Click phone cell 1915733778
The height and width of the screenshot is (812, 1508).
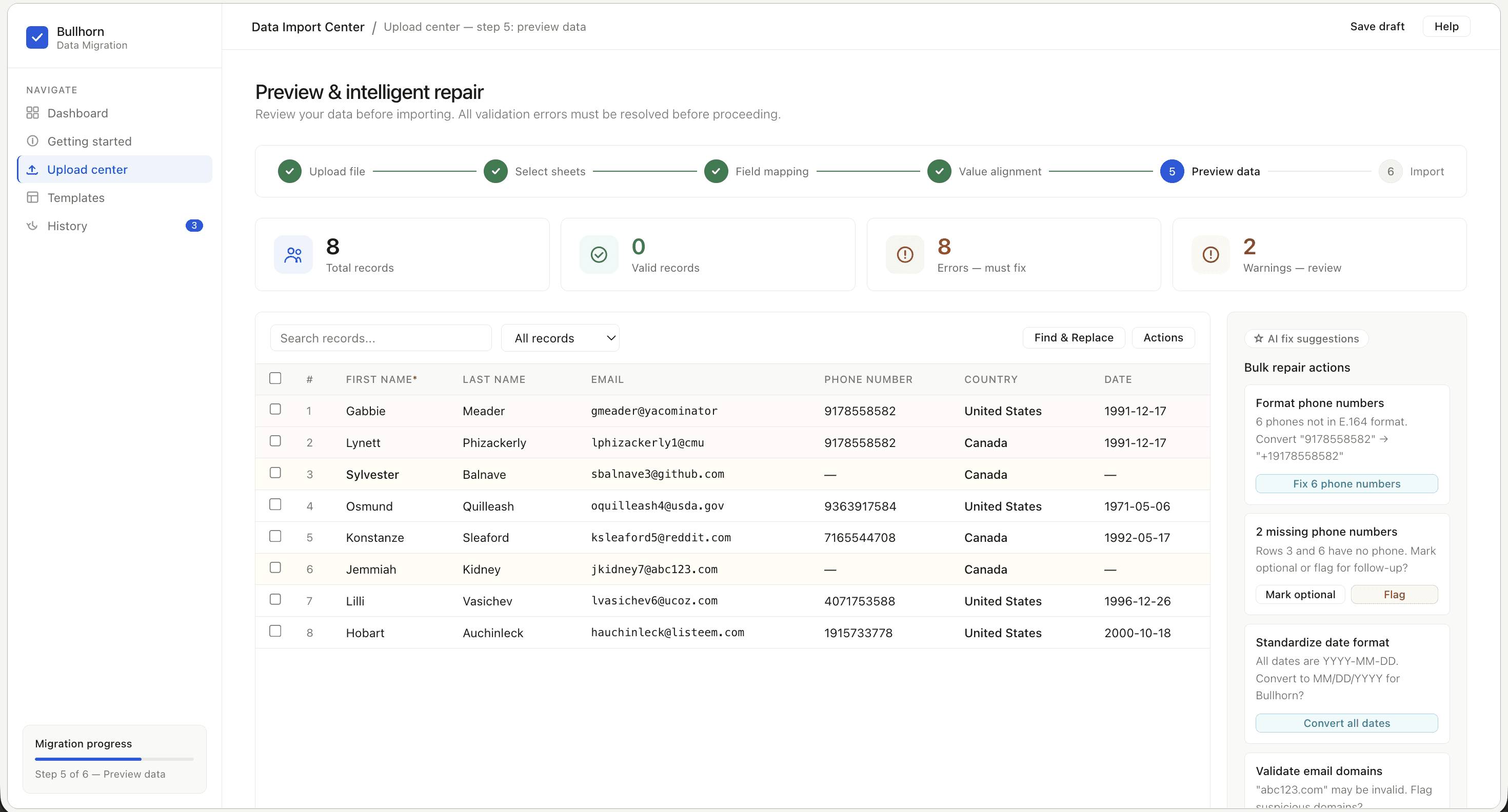click(x=858, y=633)
